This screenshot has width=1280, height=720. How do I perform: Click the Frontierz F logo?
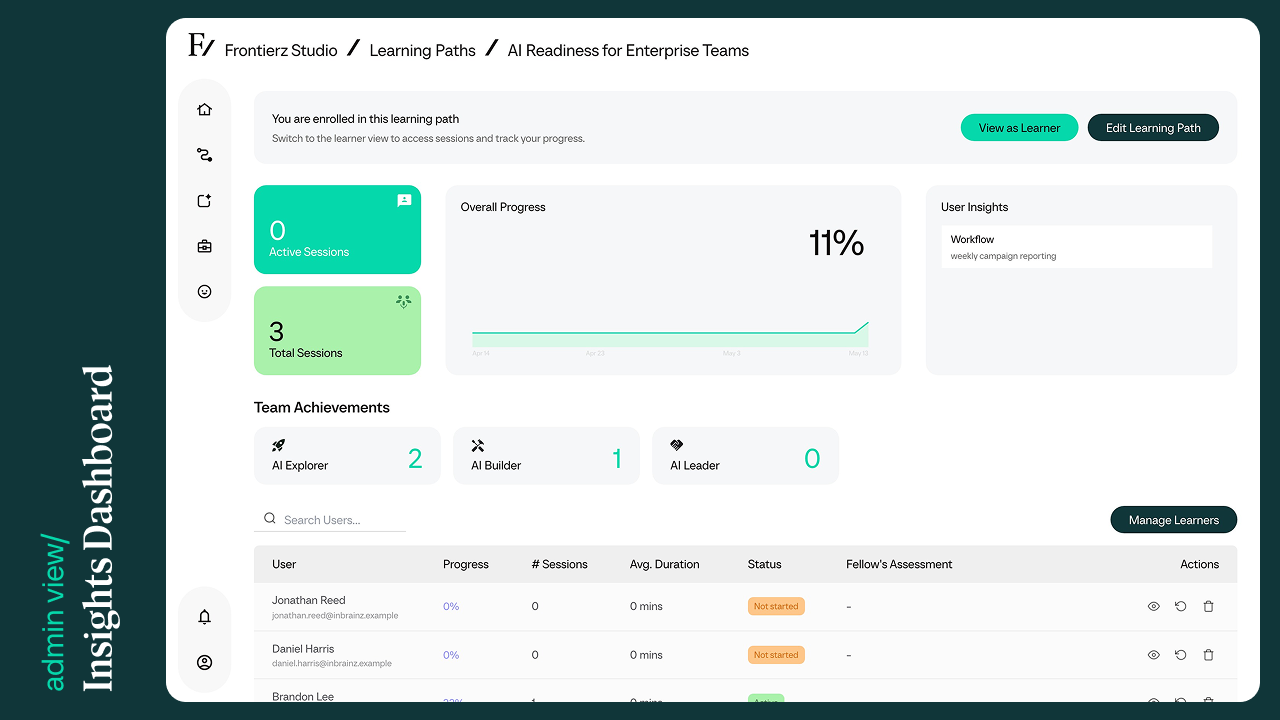[x=201, y=45]
